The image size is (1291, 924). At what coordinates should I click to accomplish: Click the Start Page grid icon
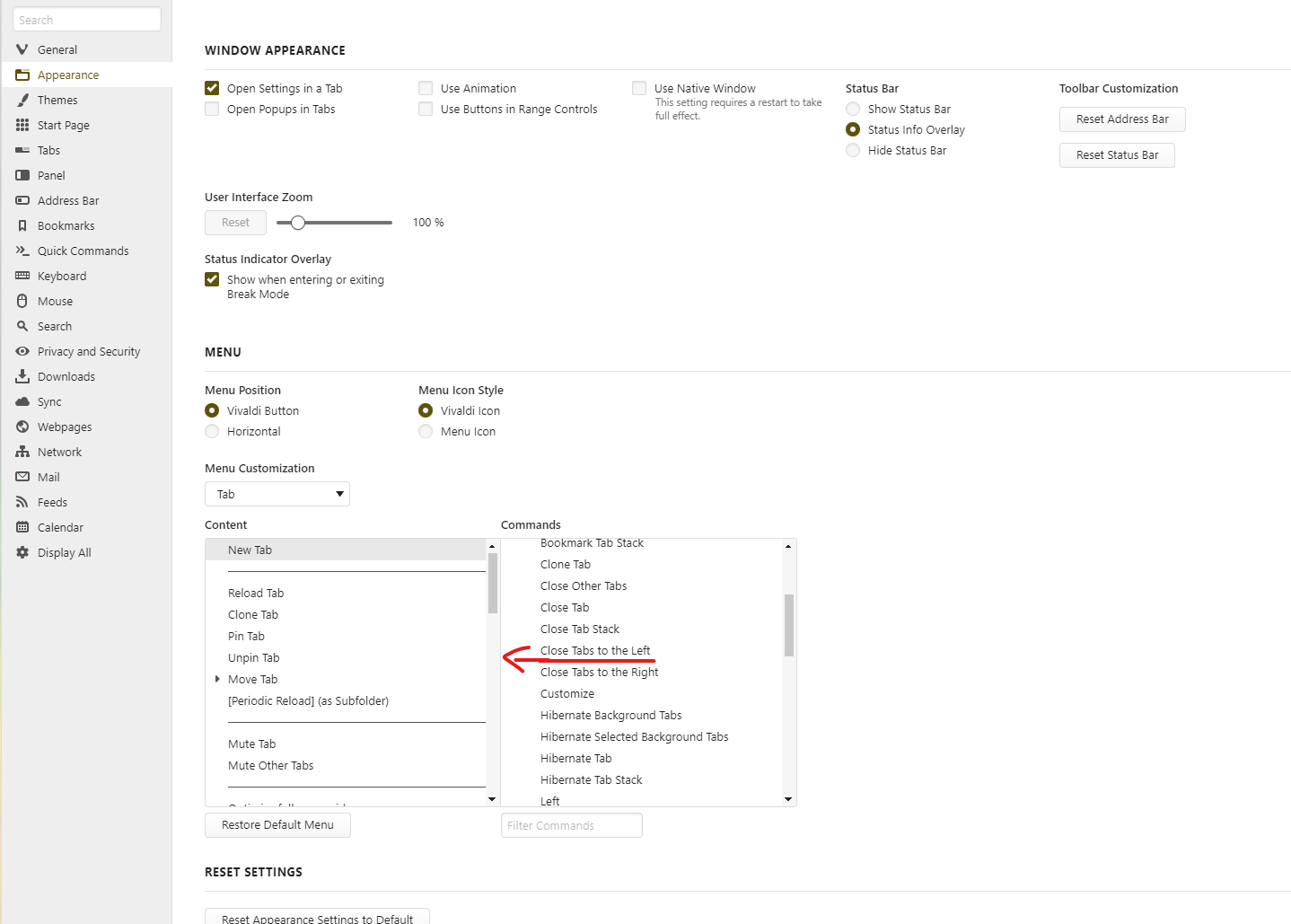[22, 125]
